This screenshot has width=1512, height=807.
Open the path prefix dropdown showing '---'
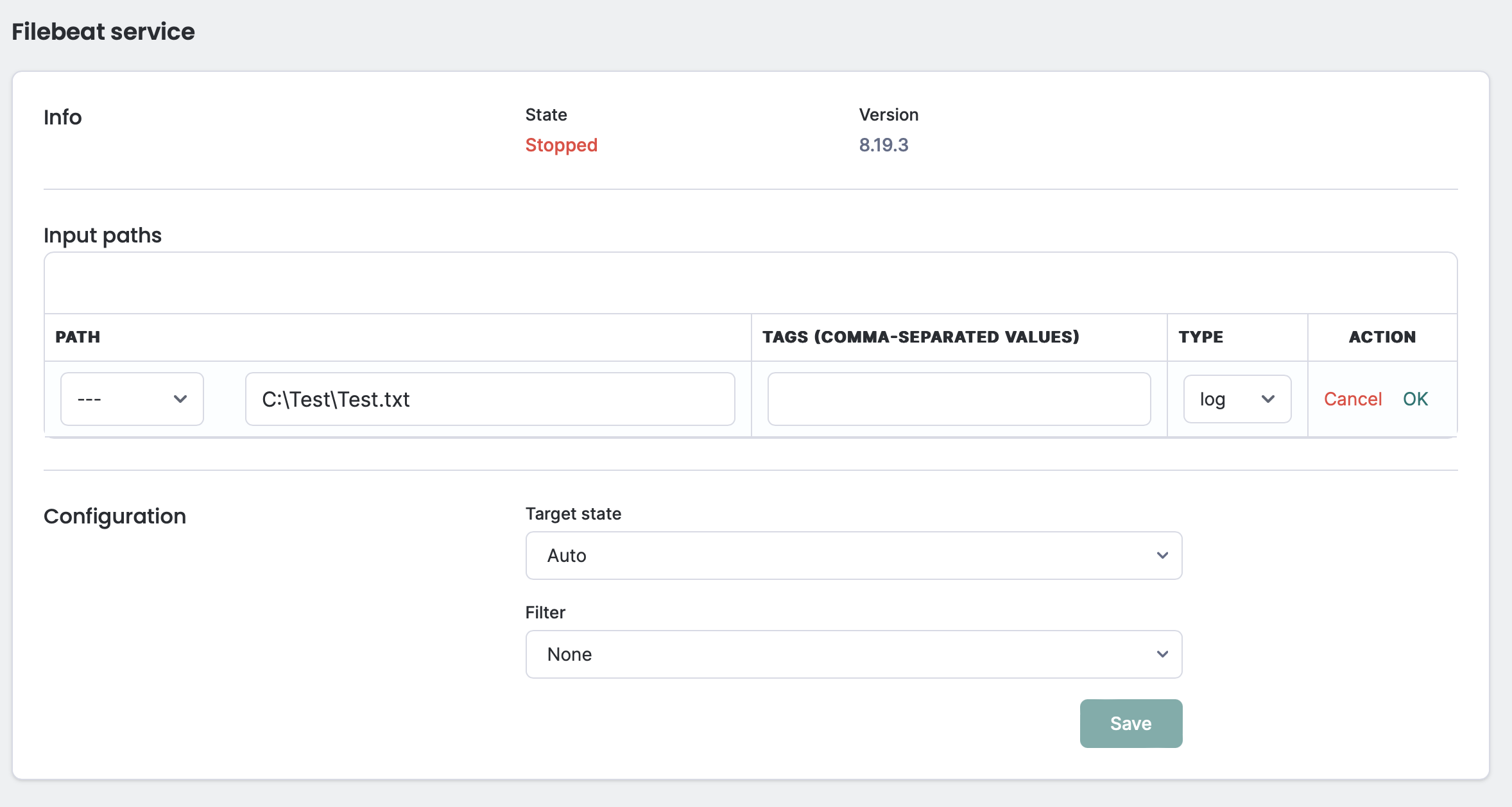coord(132,398)
